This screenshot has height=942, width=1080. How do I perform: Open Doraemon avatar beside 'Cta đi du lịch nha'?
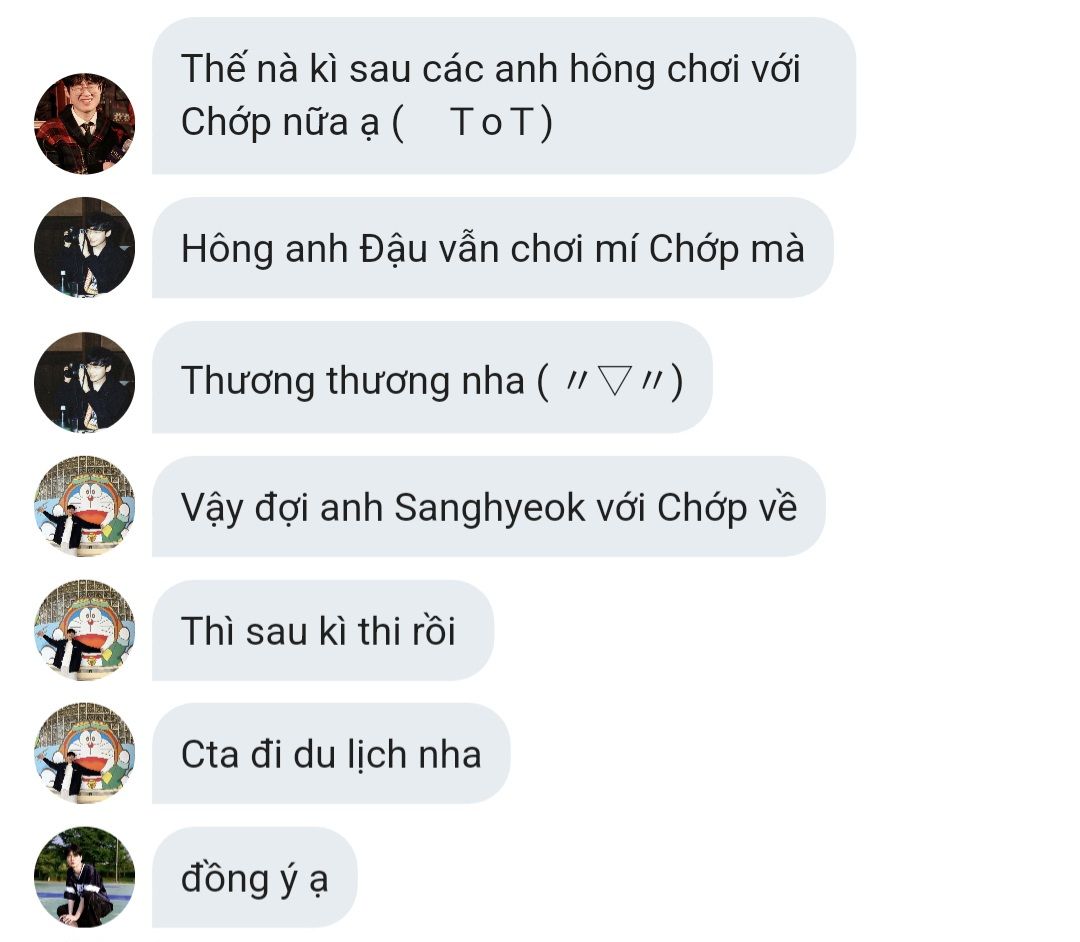point(84,753)
